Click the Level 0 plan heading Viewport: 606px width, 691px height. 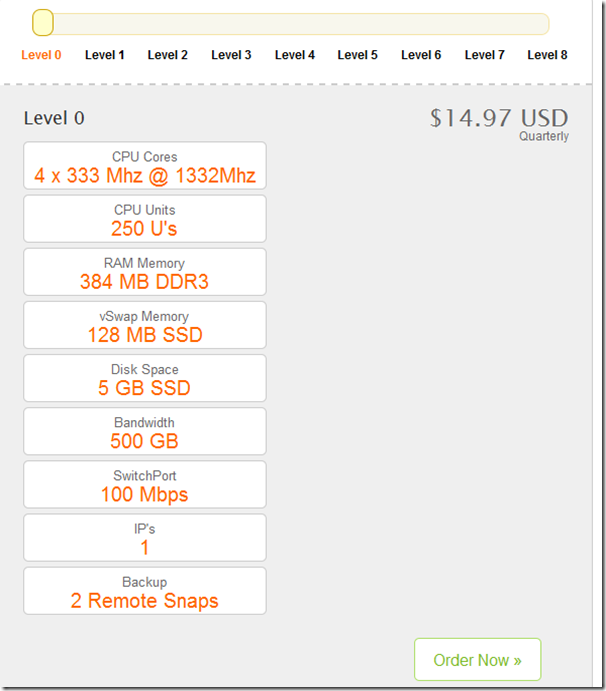click(54, 118)
